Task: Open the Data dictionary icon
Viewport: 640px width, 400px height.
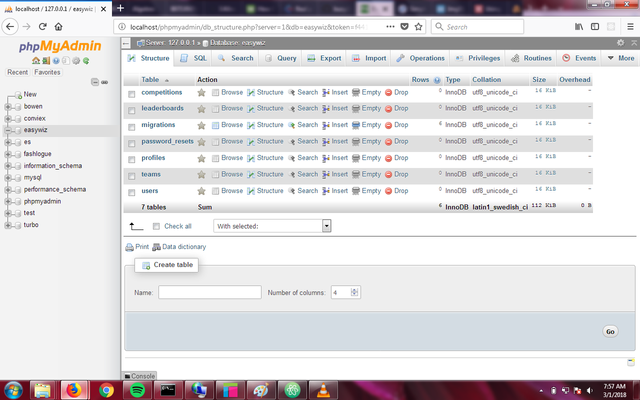Action: pos(156,247)
